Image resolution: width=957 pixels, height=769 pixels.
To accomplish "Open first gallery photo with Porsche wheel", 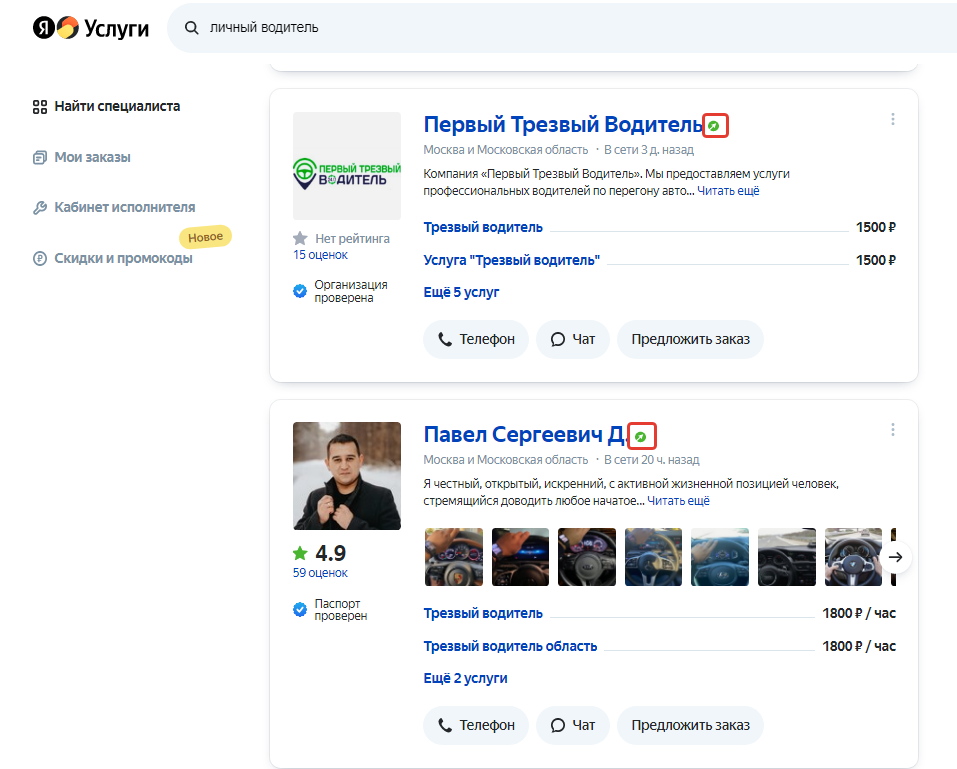I will [x=453, y=557].
